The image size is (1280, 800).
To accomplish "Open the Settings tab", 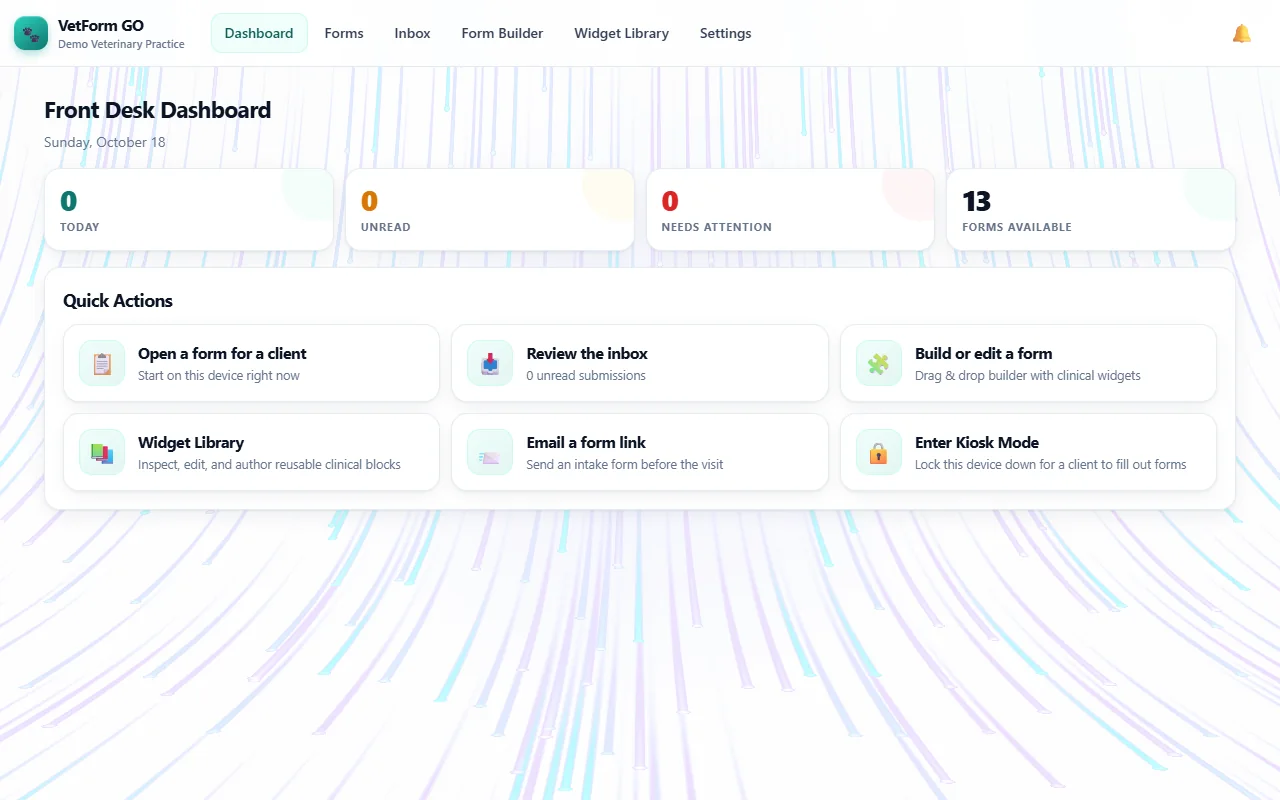I will (x=725, y=33).
